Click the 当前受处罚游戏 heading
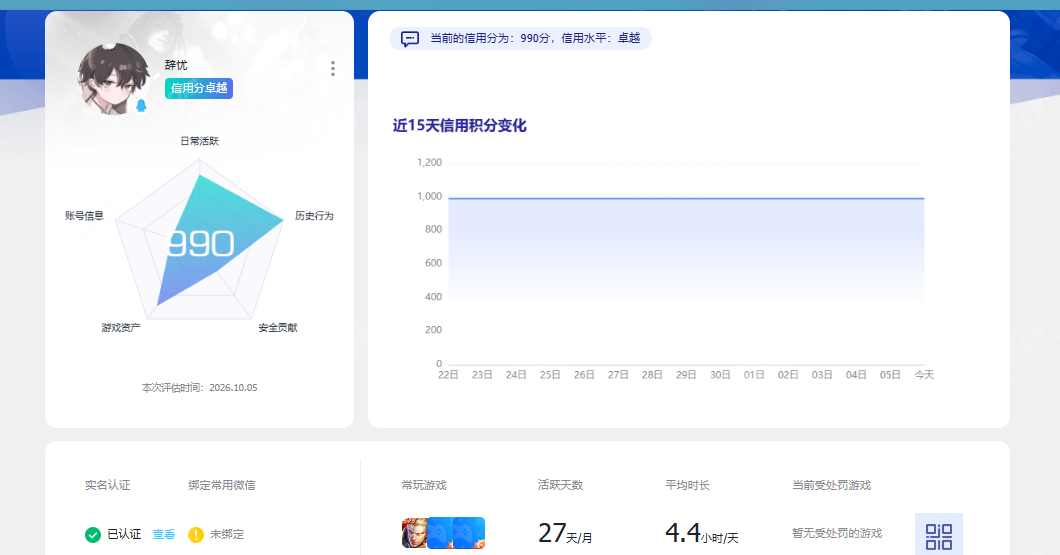This screenshot has width=1060, height=555. tap(832, 485)
